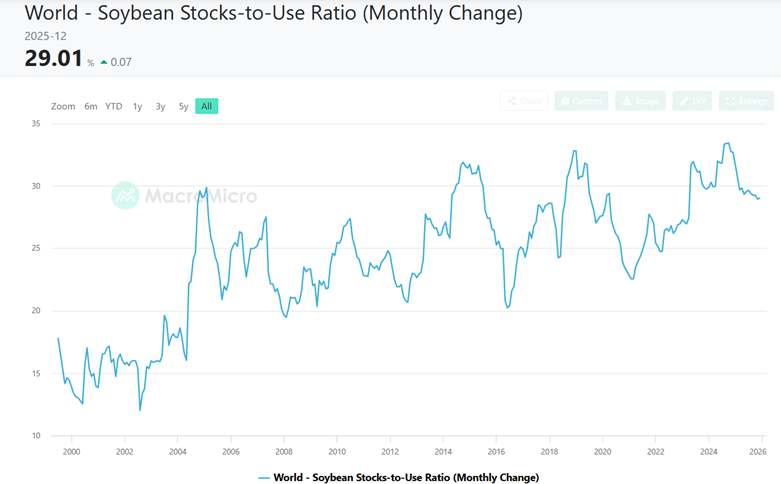Open the DIY chart editor
781x484 pixels.
tap(693, 101)
